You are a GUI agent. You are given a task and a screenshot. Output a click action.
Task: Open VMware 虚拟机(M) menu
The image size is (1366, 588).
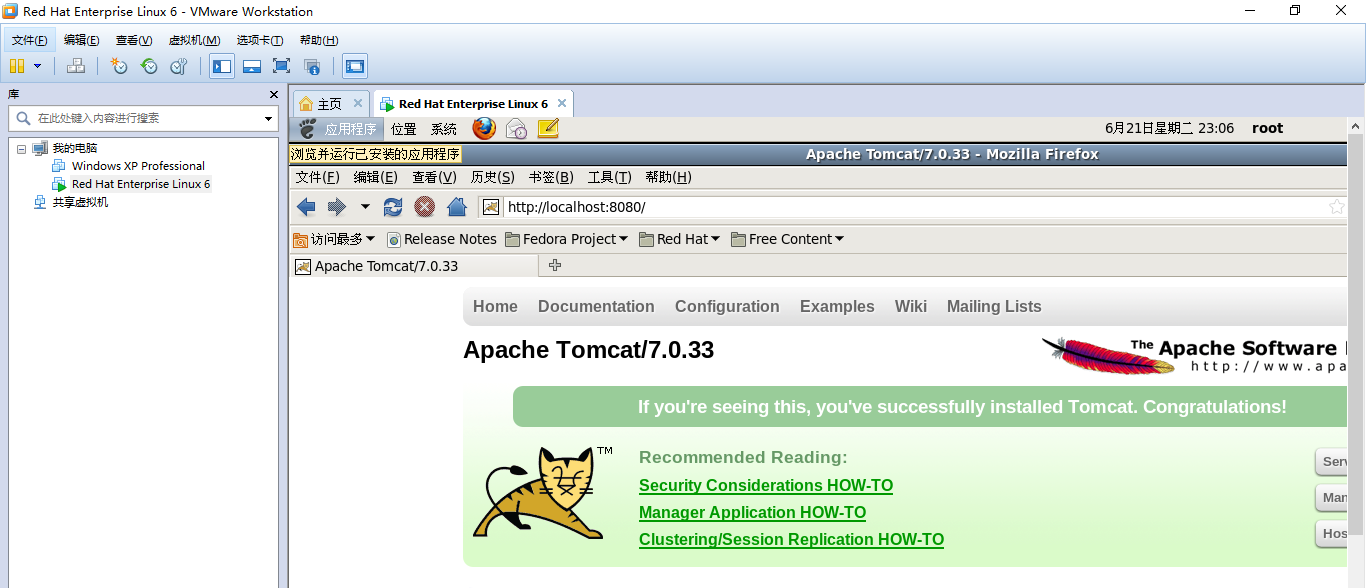coord(194,40)
